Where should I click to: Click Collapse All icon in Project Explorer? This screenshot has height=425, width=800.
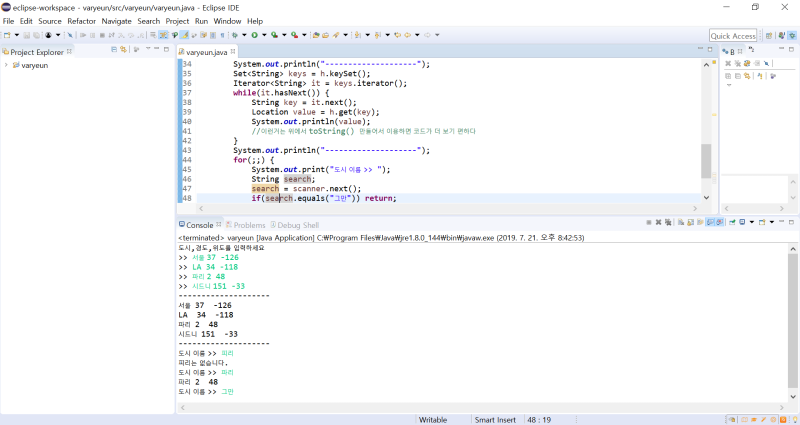pyautogui.click(x=114, y=49)
